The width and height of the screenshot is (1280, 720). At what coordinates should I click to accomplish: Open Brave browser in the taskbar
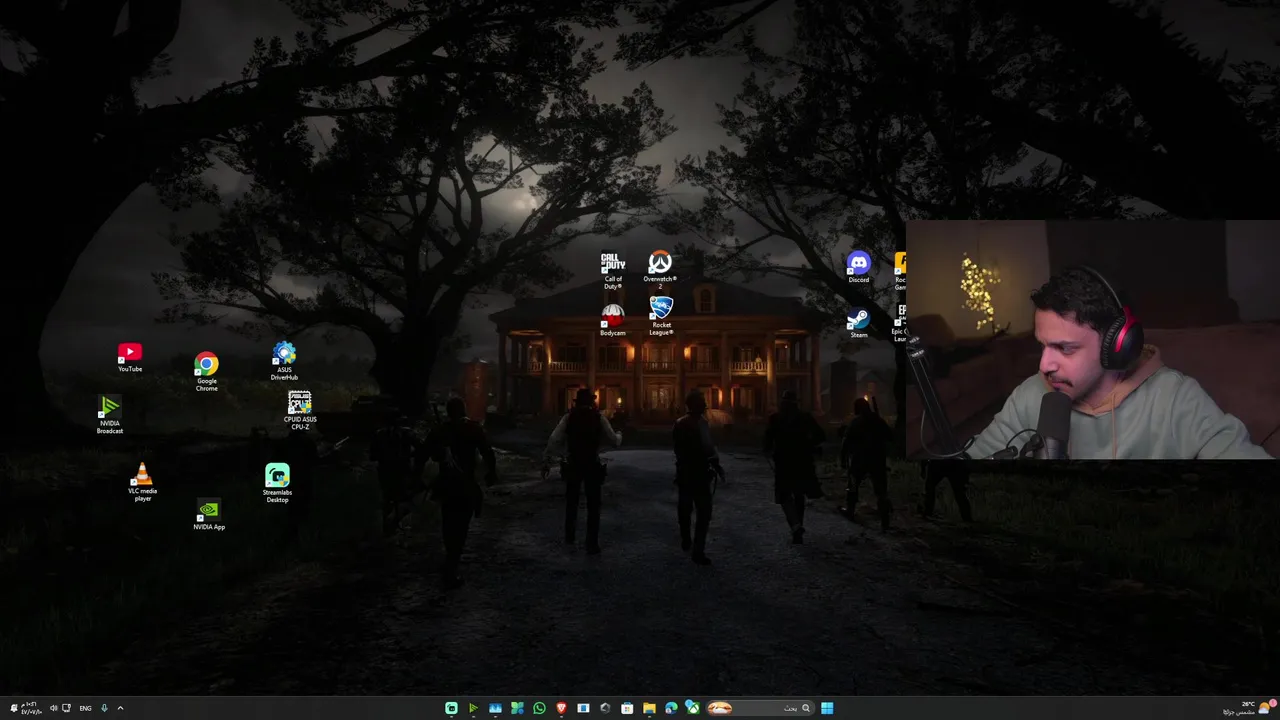tap(561, 708)
